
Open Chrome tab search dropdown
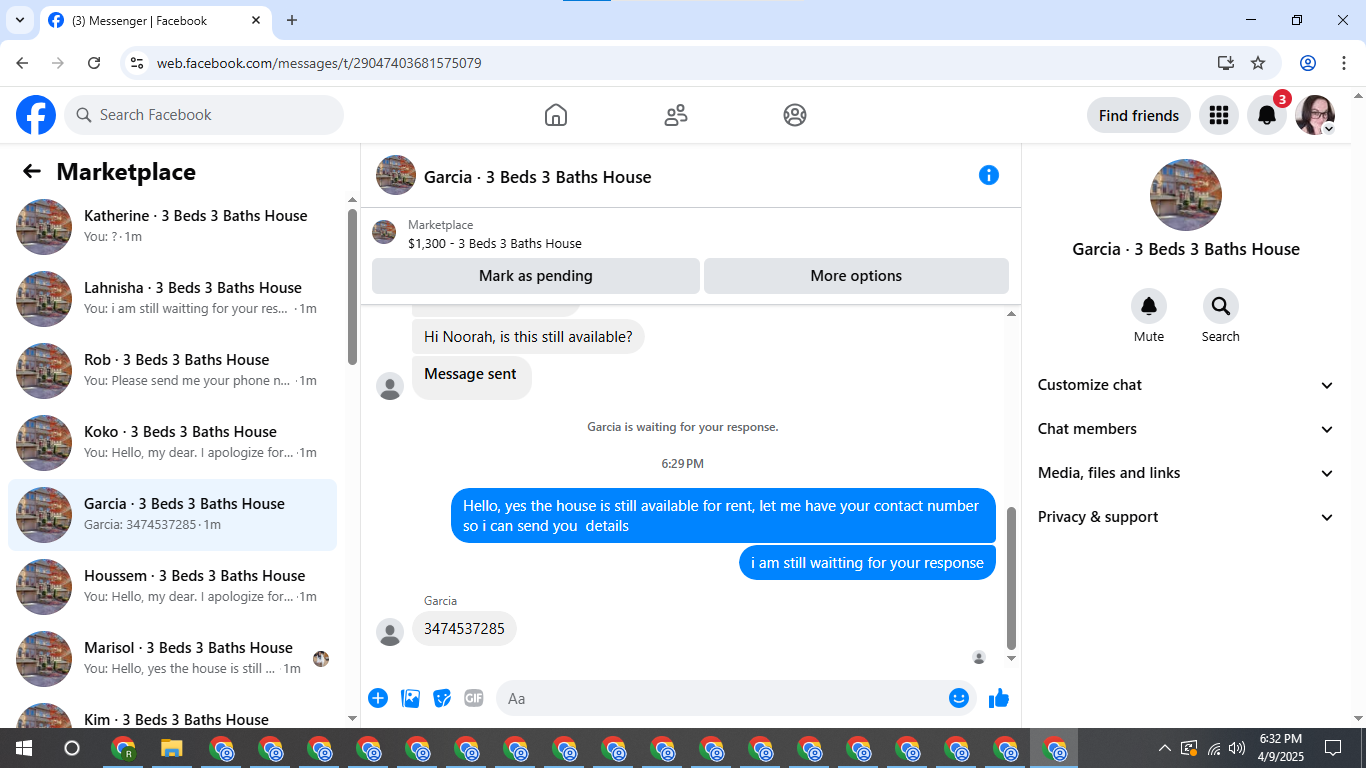click(x=19, y=20)
